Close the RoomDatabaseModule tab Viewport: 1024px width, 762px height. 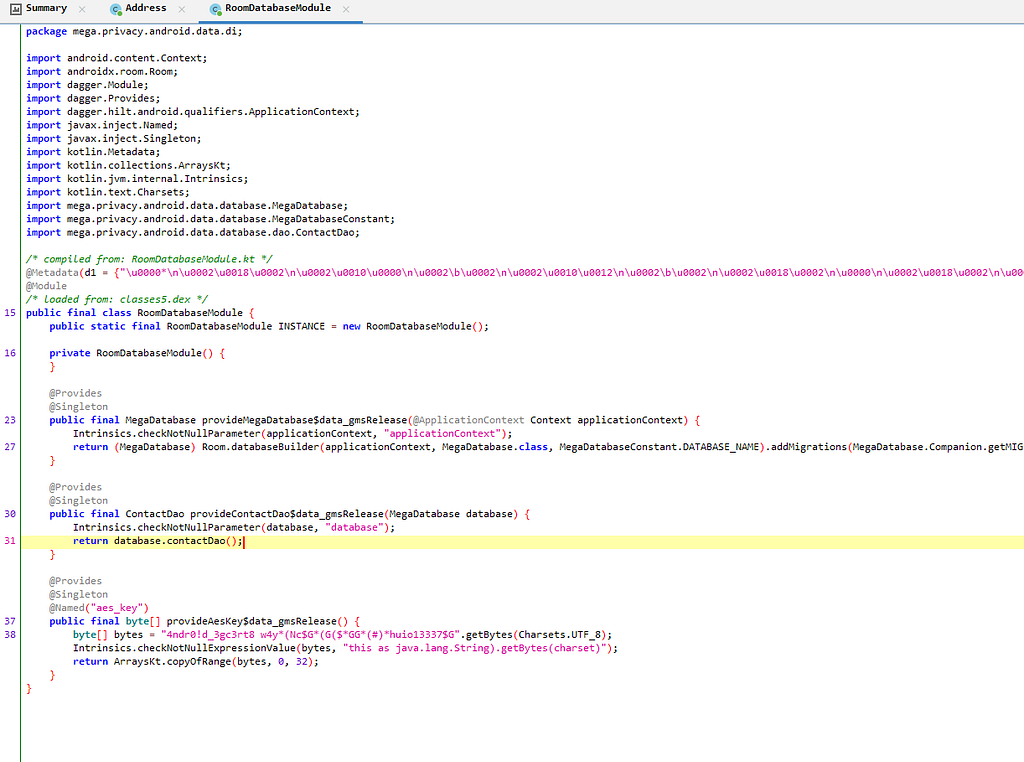pos(346,9)
